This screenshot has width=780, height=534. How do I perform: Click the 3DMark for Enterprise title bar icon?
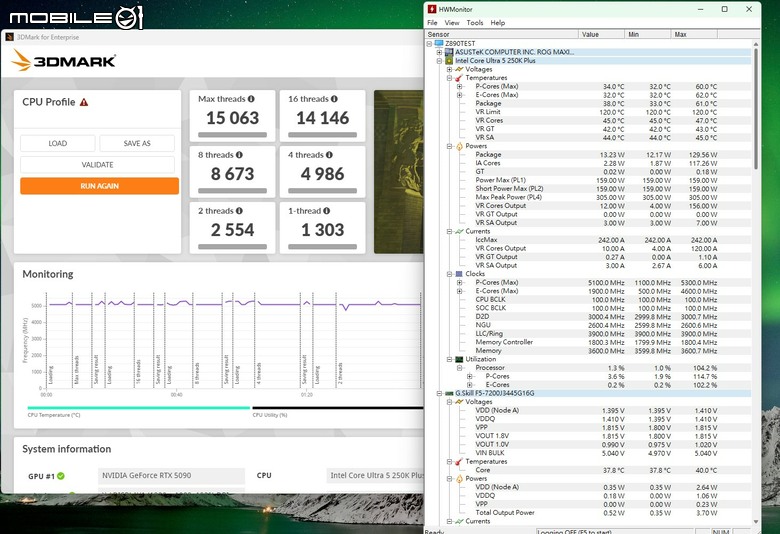click(9, 37)
